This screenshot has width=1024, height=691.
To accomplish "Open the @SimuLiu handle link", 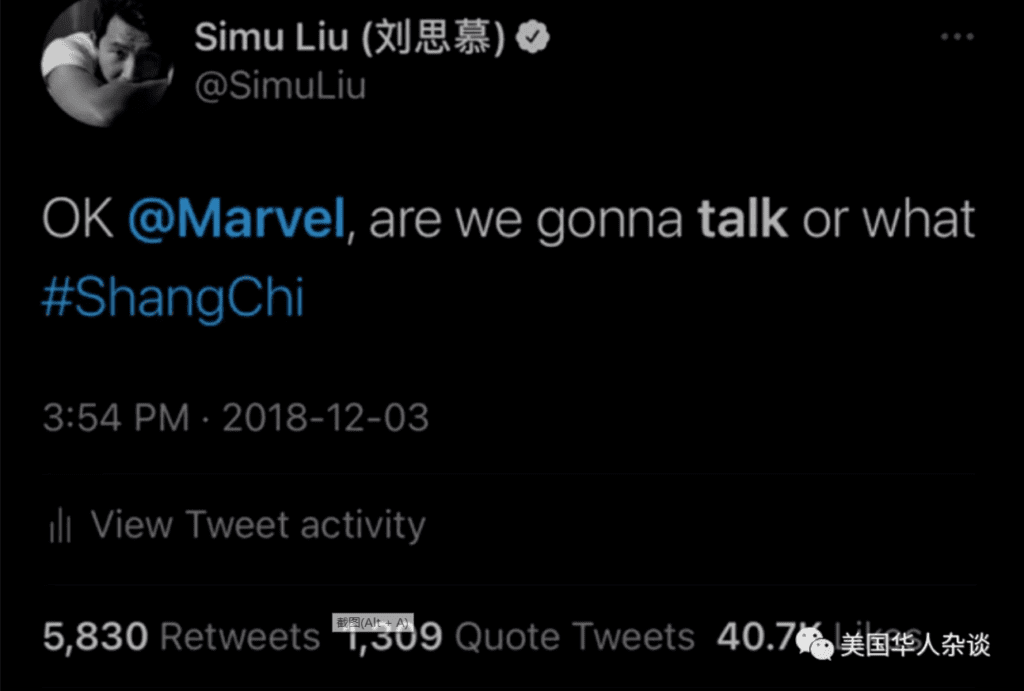I will click(280, 86).
